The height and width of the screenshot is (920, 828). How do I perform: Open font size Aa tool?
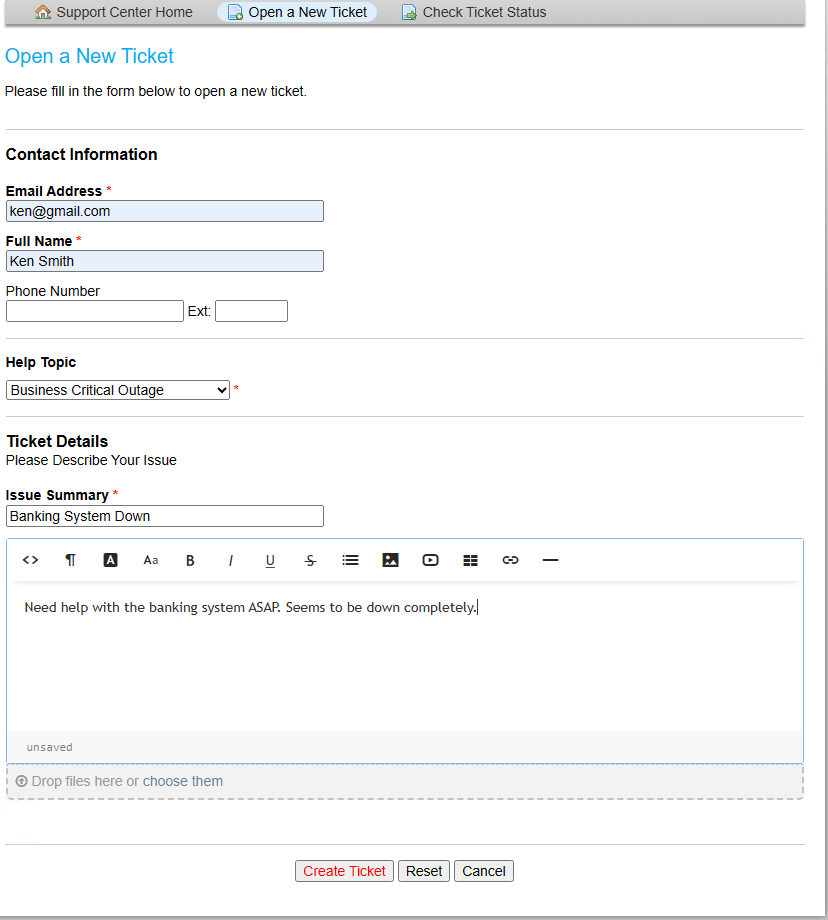tap(151, 560)
